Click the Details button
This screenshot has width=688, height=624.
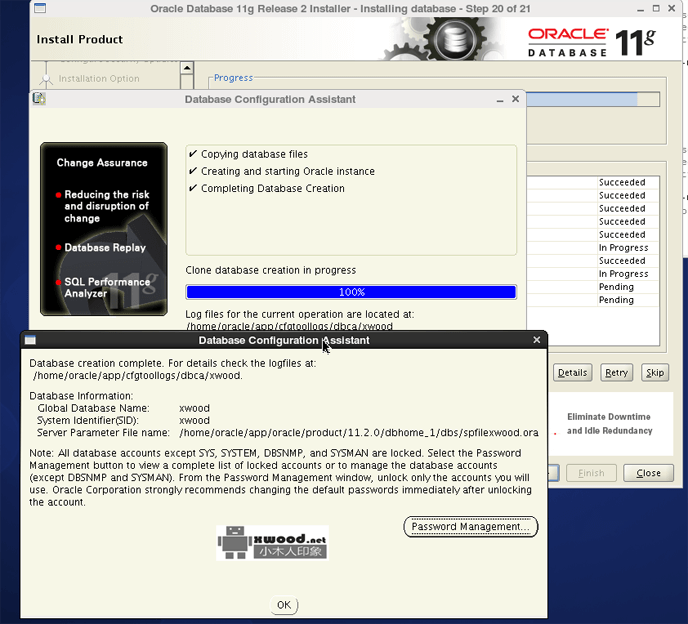tap(572, 373)
